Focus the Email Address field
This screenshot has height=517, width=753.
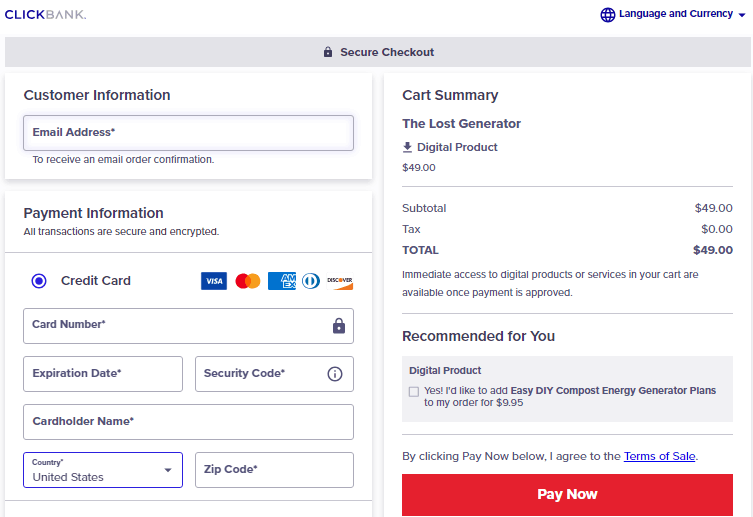point(188,133)
